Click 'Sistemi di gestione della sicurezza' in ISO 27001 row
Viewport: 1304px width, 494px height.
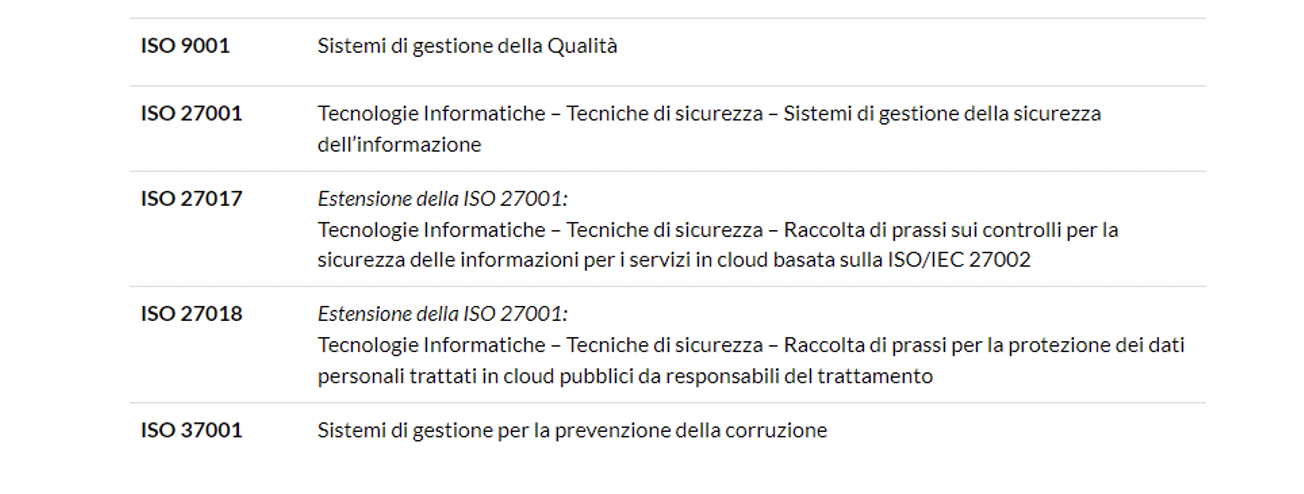[943, 114]
